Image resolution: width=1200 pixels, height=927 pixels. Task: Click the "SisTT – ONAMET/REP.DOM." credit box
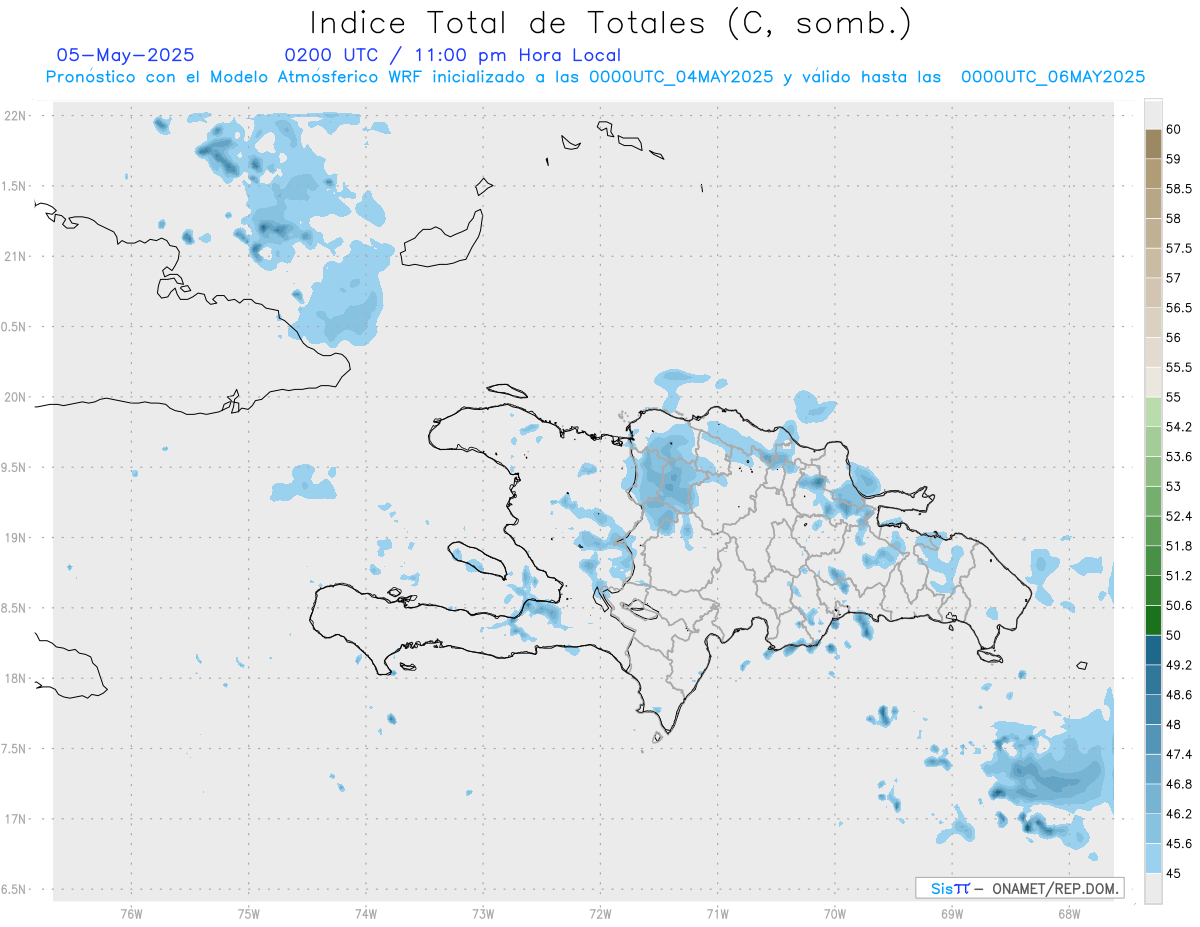1019,888
